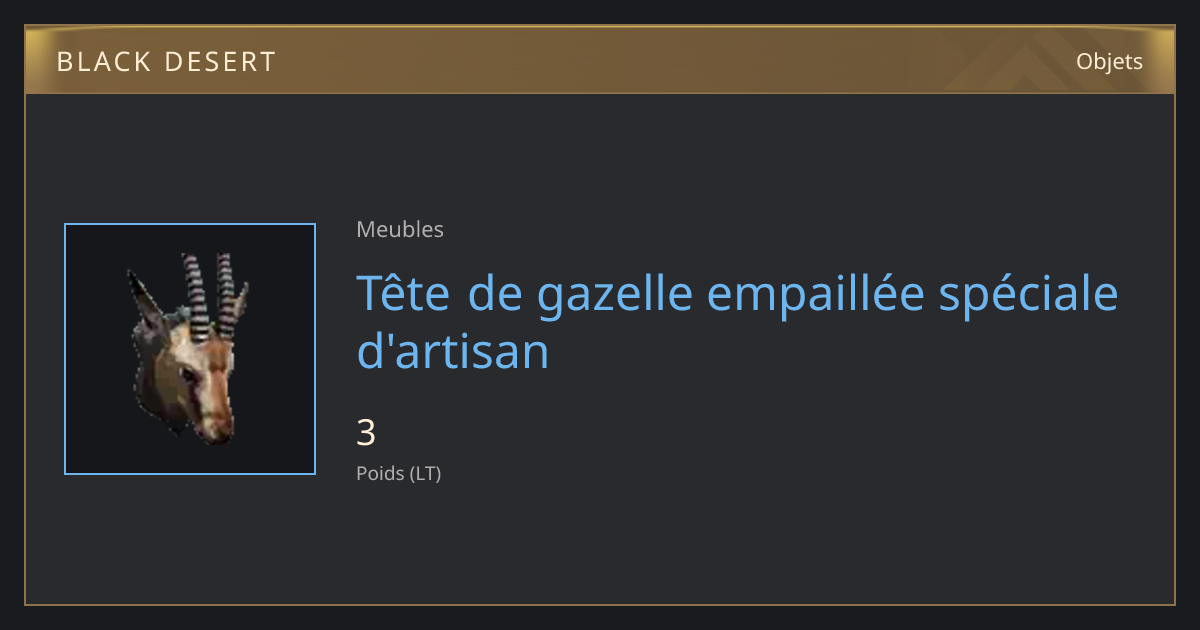Select the Meubles category label

400,229
